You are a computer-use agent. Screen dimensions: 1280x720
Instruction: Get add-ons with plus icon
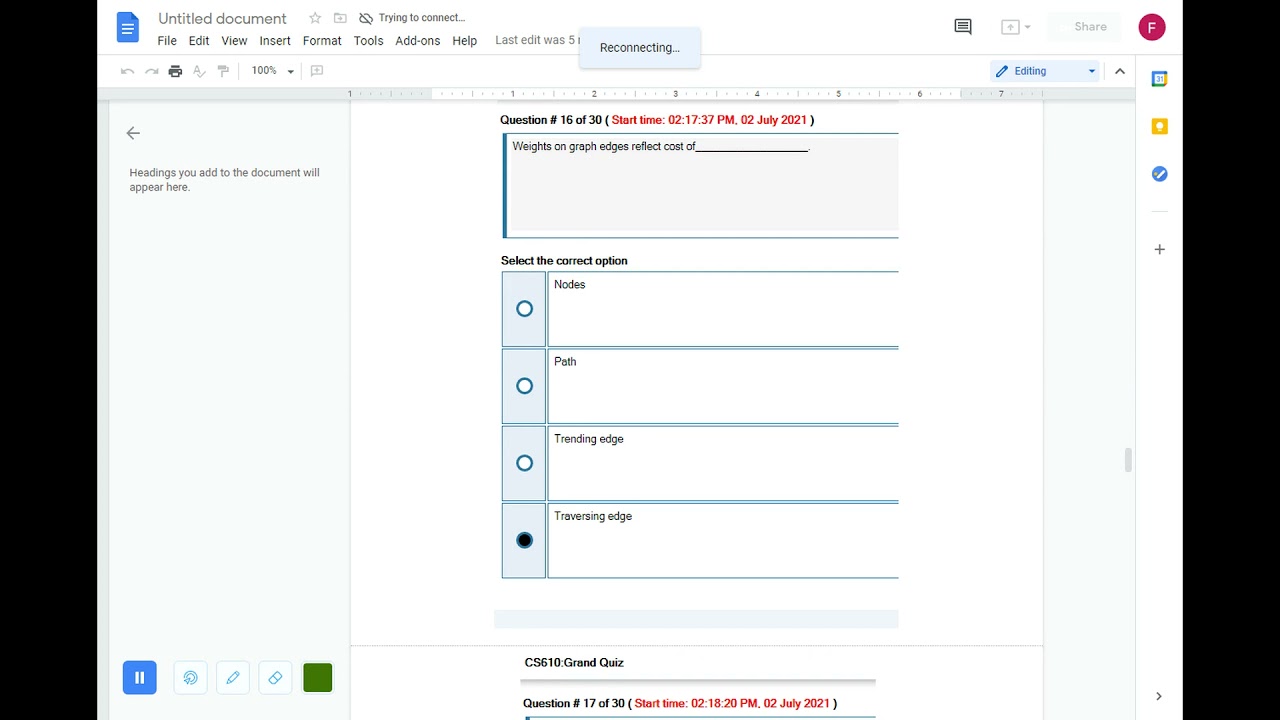pyautogui.click(x=1159, y=249)
